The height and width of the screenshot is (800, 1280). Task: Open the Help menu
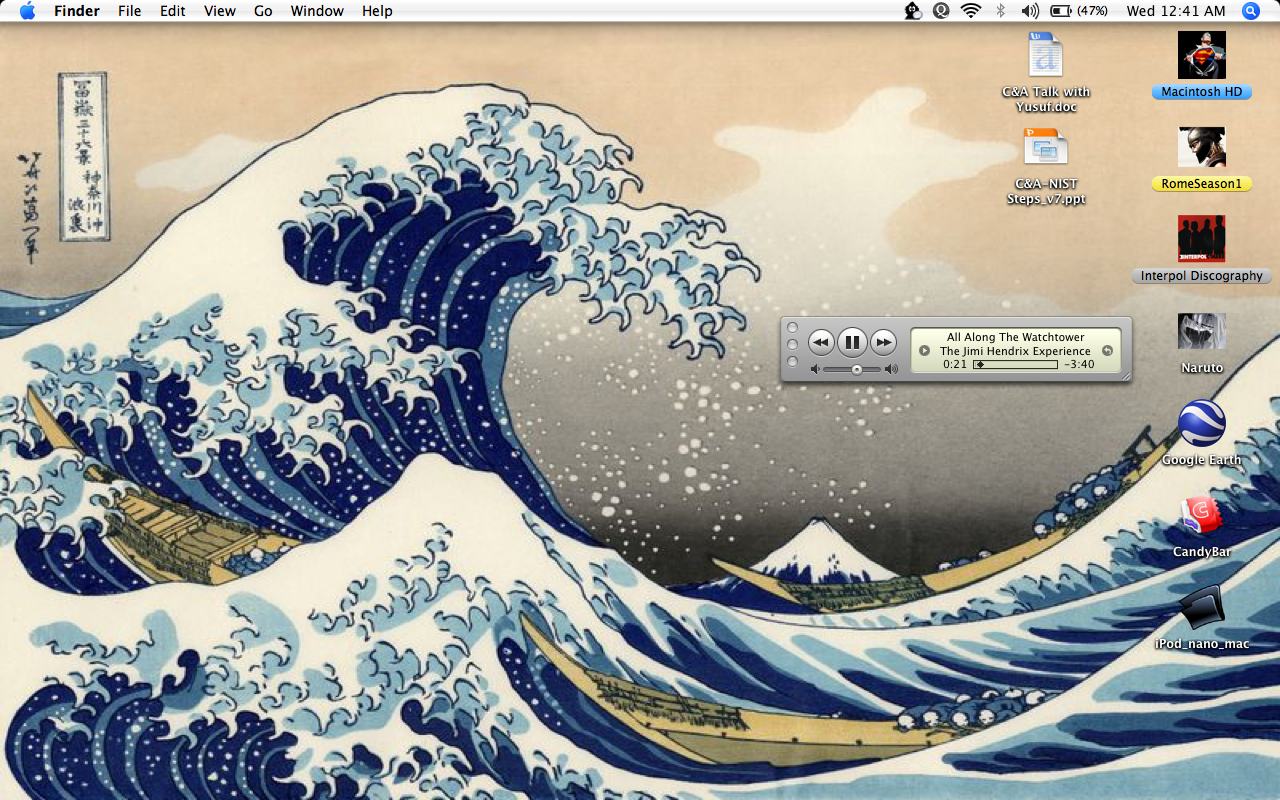pyautogui.click(x=377, y=11)
